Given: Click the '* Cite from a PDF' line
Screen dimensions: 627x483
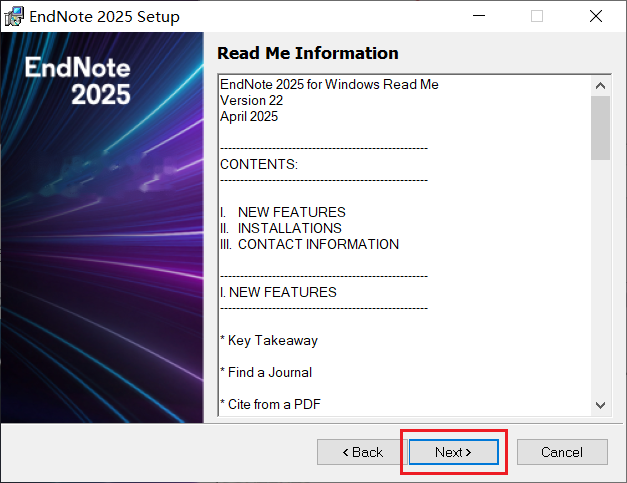Looking at the screenshot, I should point(270,404).
